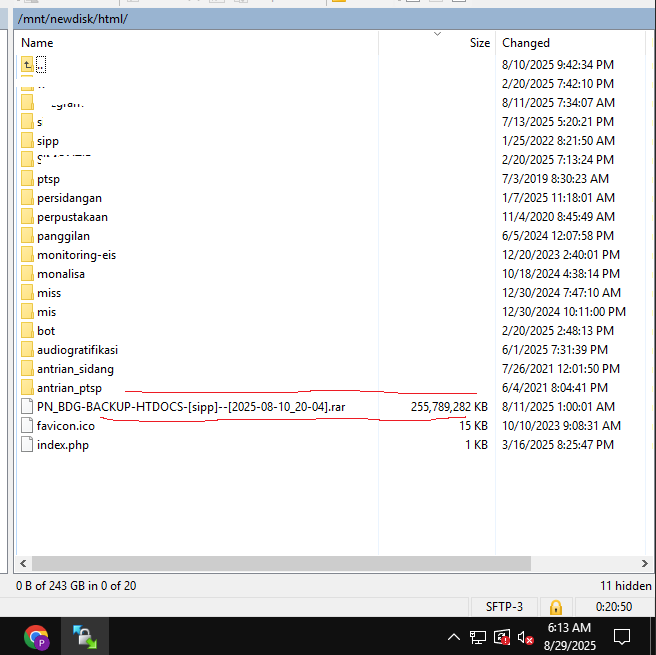The height and width of the screenshot is (655, 656).
Task: Click the 255,789,282 KB size value
Action: 449,407
